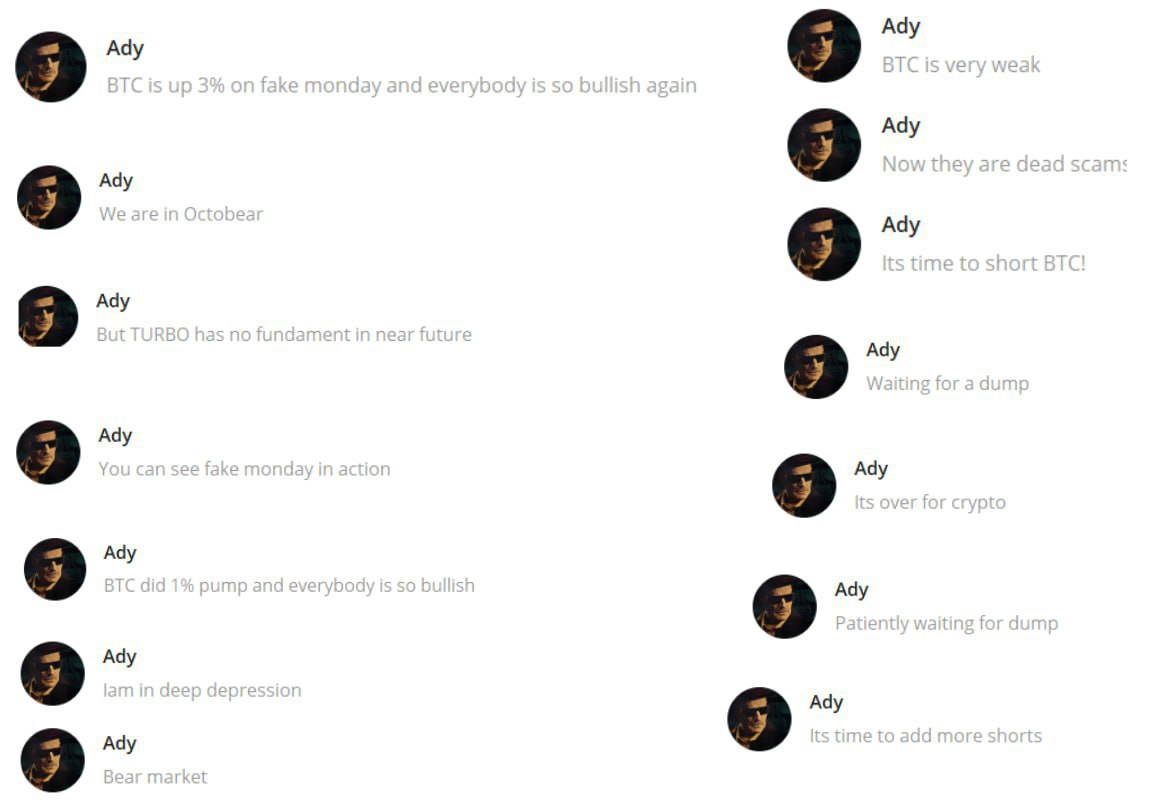Select the 'We are in Octobear' message text
The height and width of the screenshot is (812, 1167).
click(x=181, y=214)
